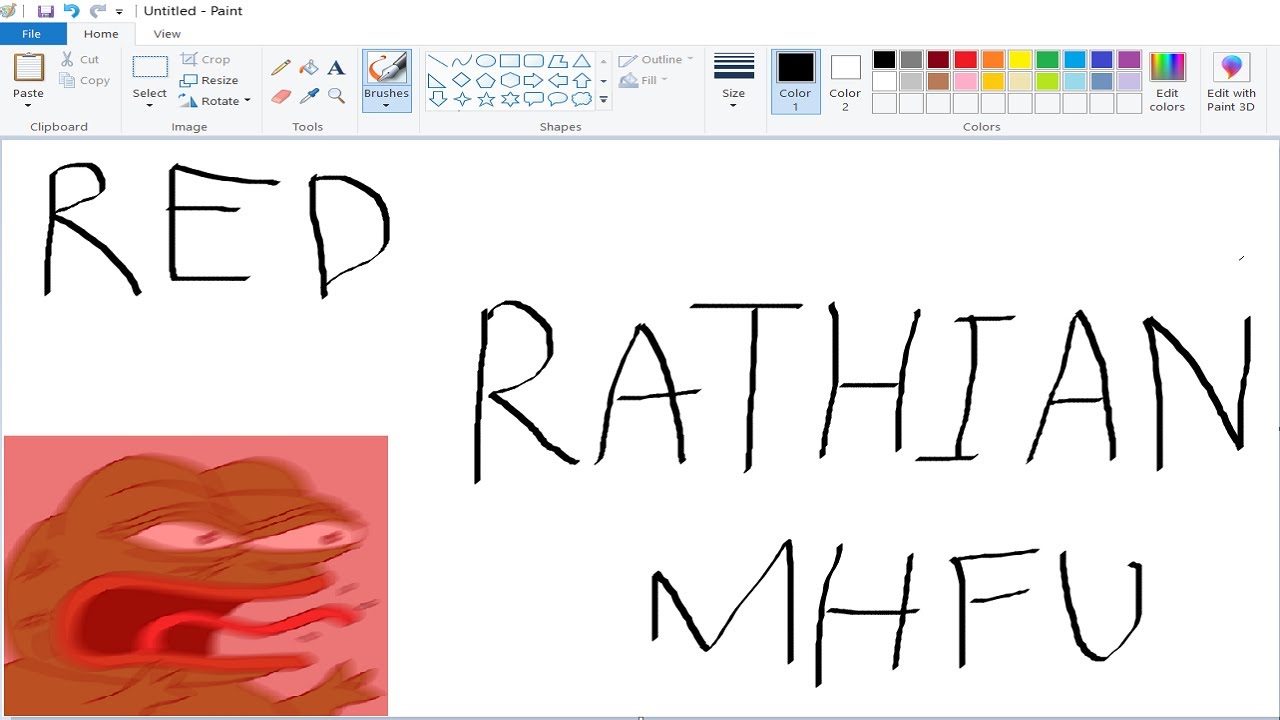Switch to the Home tab

(x=101, y=34)
